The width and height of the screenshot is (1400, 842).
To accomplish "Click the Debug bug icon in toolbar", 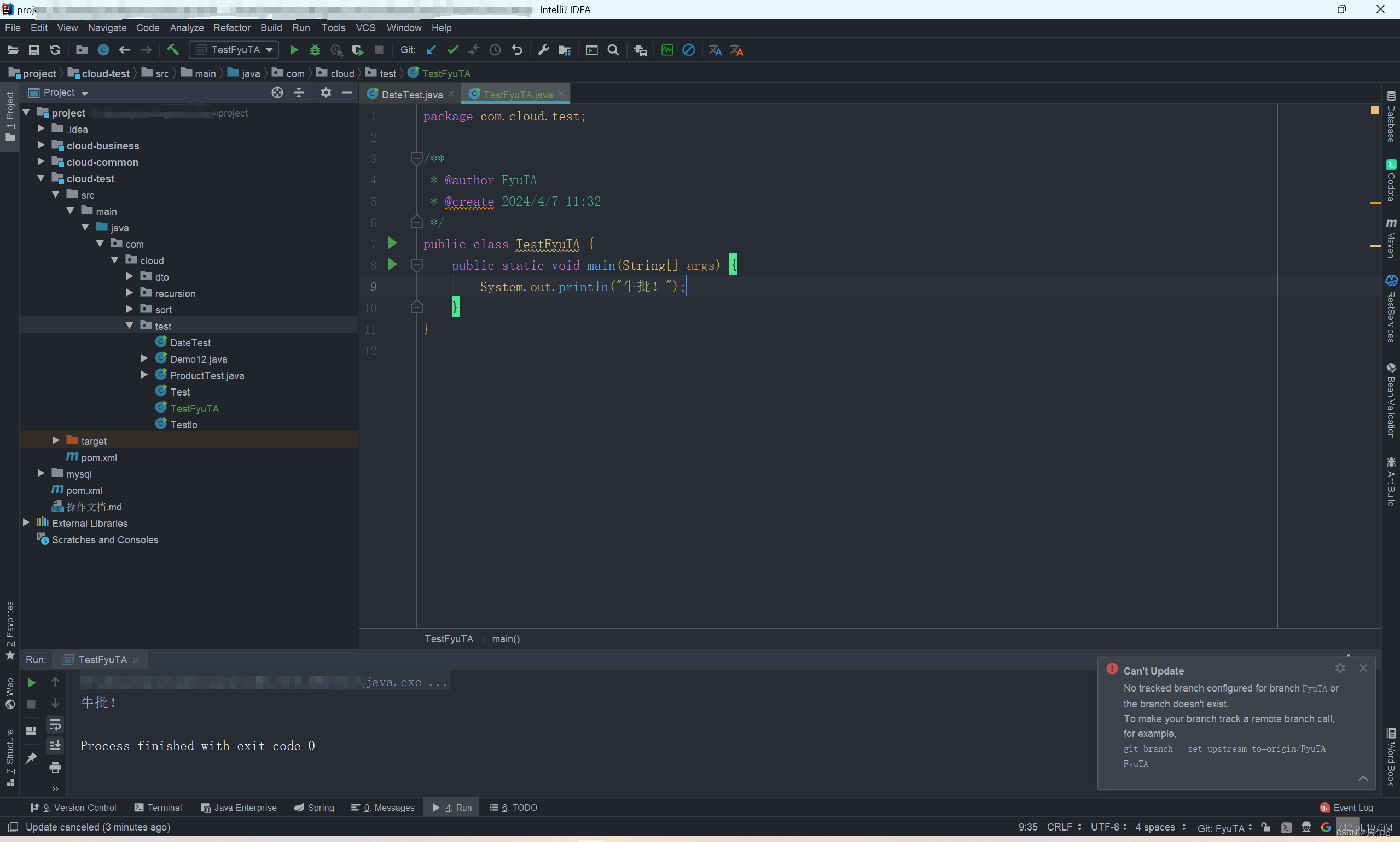I will click(315, 50).
